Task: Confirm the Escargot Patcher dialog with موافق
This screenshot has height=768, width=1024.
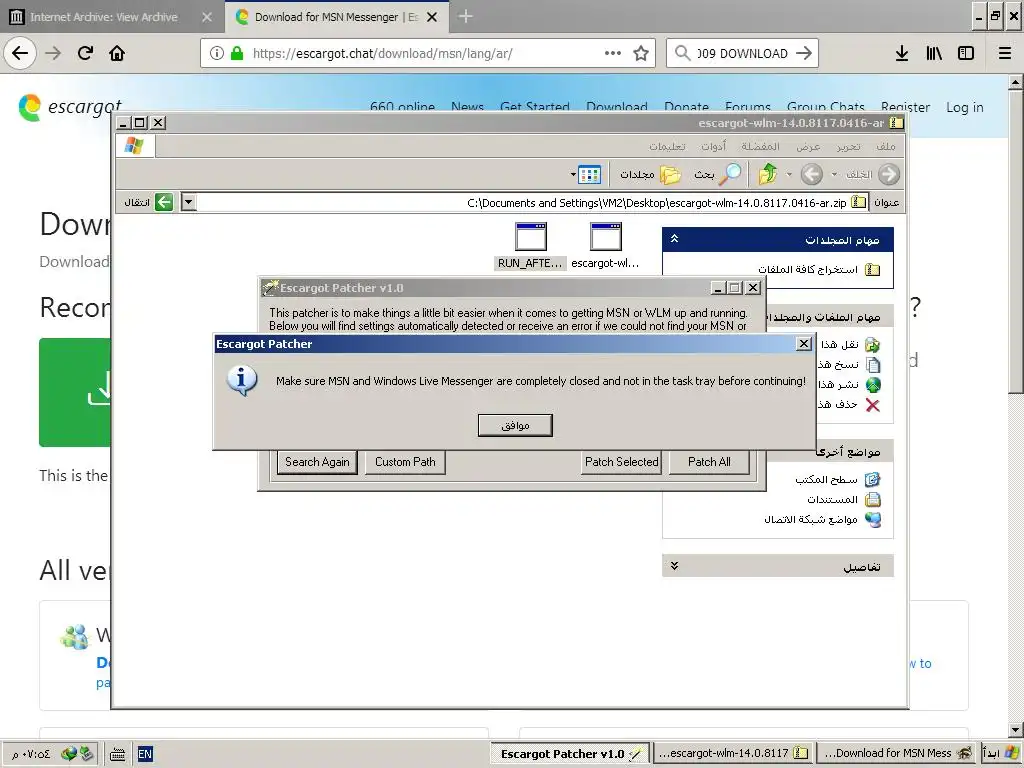Action: click(515, 425)
